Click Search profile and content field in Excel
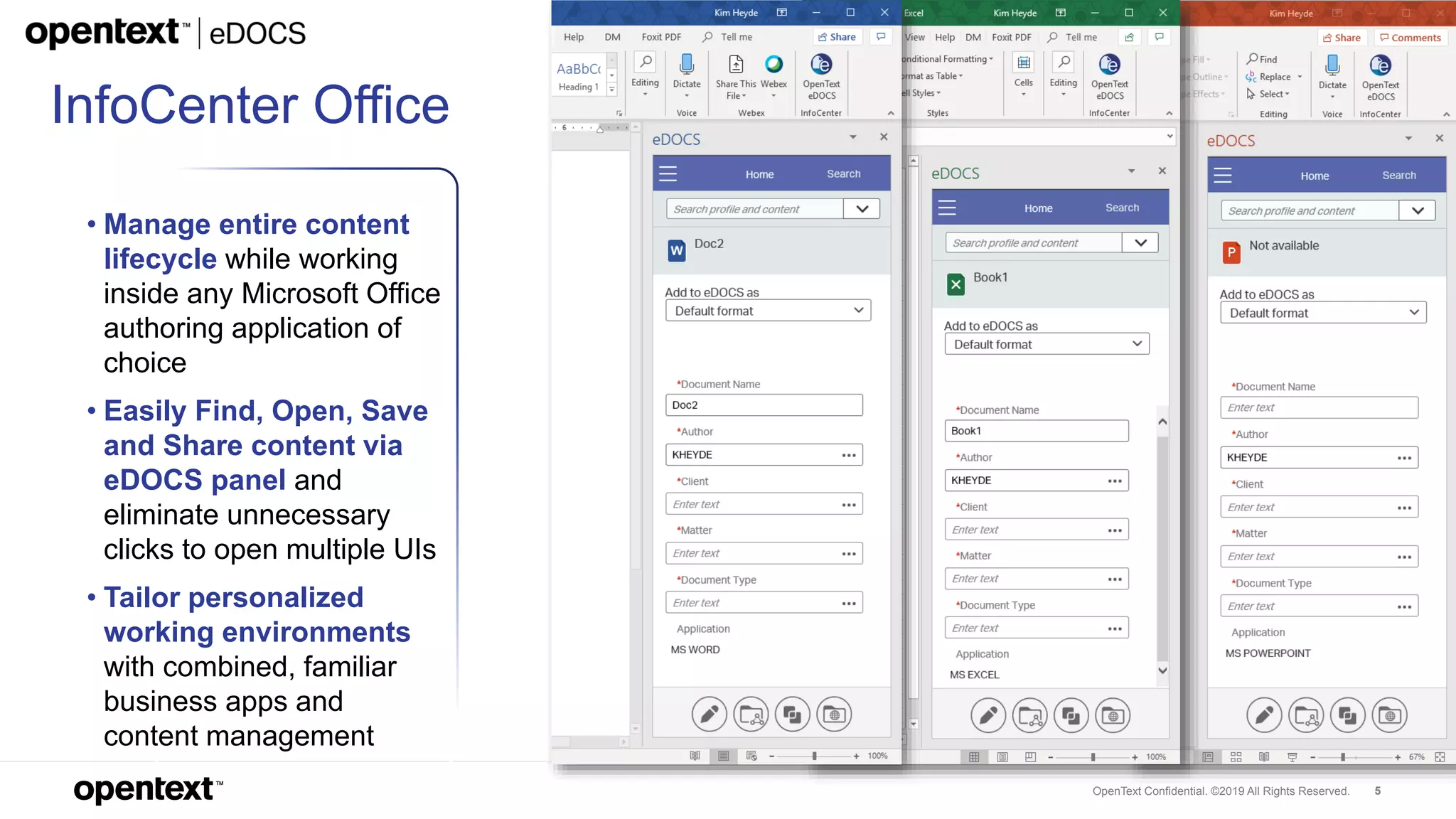The image size is (1456, 819). pyautogui.click(x=1034, y=242)
